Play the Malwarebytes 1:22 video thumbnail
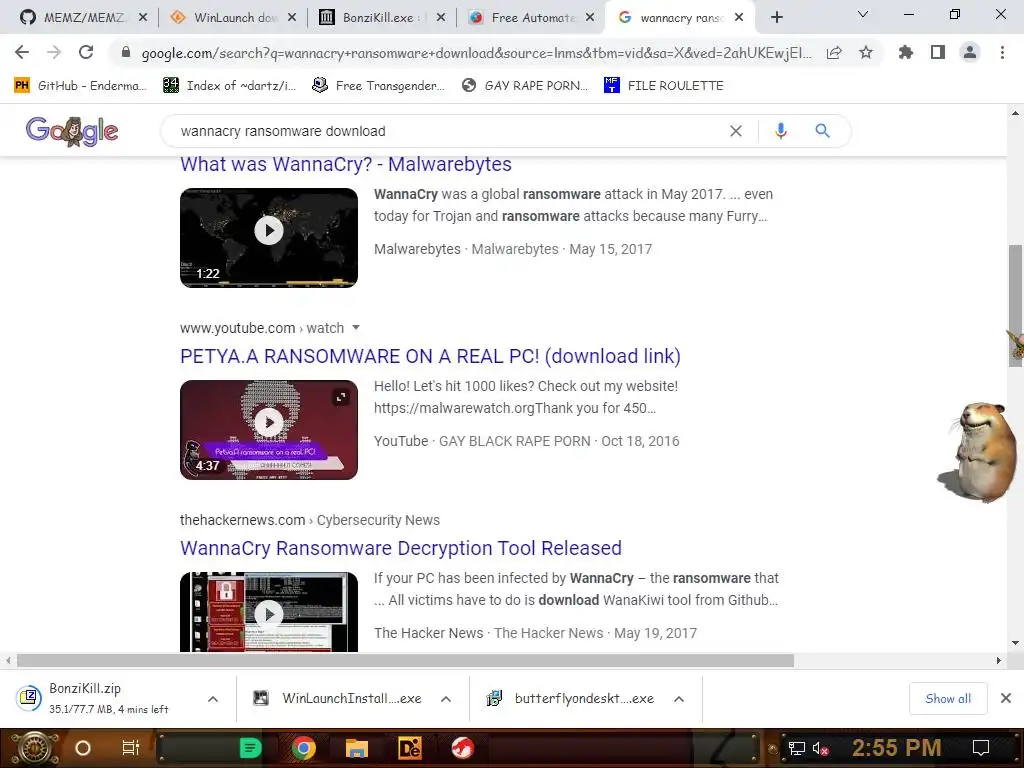 coord(269,238)
